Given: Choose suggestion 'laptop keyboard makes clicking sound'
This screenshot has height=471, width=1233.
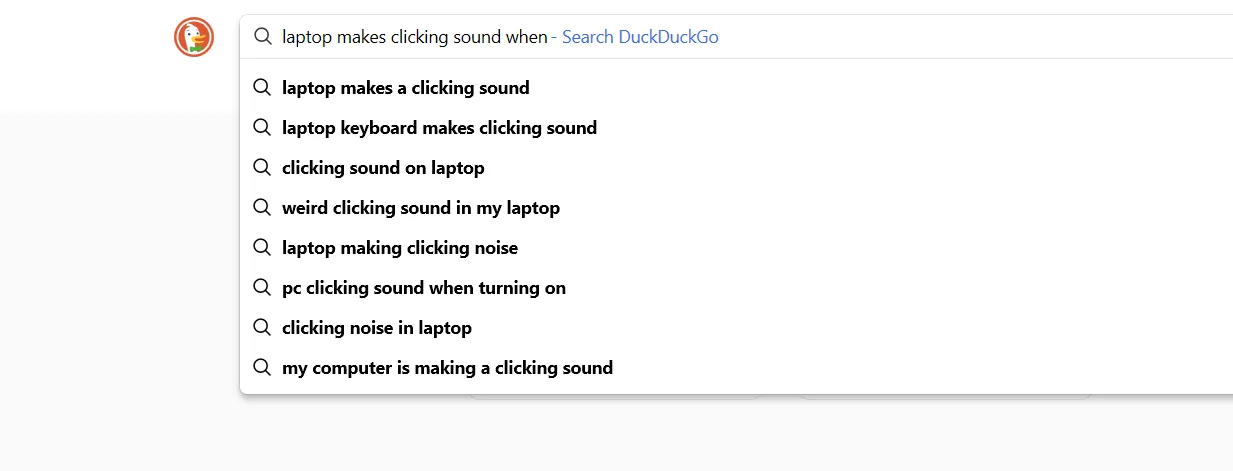Looking at the screenshot, I should [440, 128].
